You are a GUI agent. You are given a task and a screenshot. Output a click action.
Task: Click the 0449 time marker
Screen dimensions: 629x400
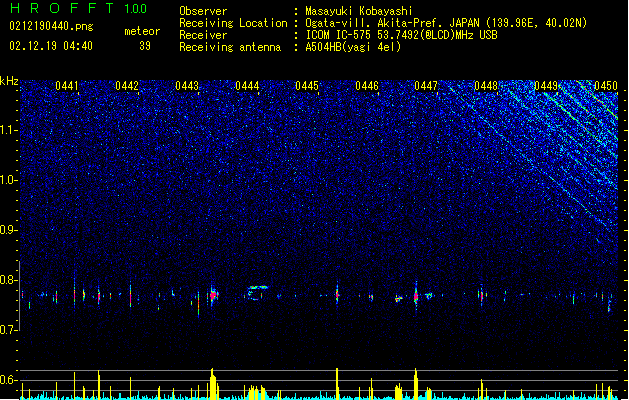[546, 86]
